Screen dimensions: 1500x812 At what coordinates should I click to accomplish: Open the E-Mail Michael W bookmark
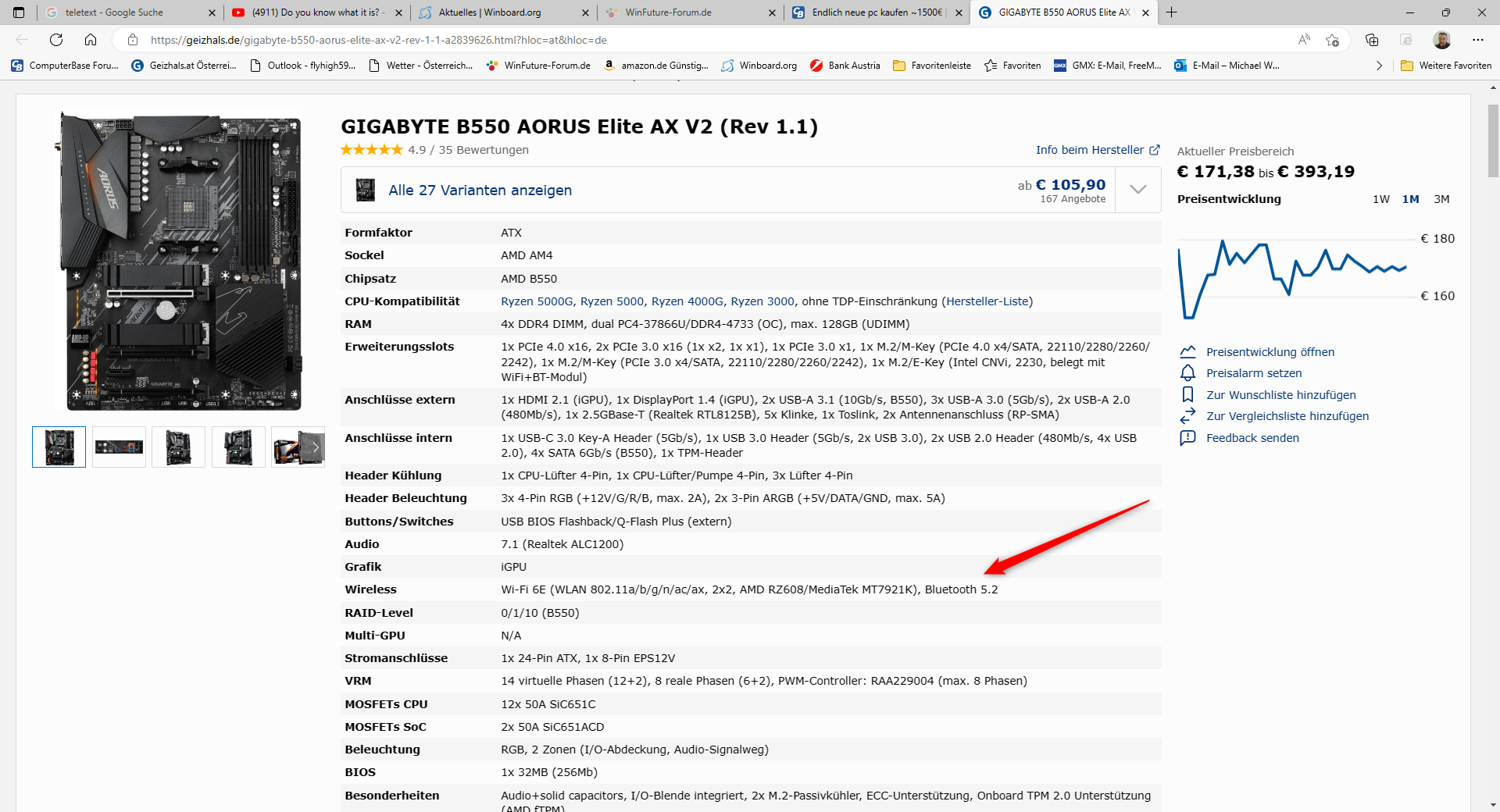[x=1227, y=66]
